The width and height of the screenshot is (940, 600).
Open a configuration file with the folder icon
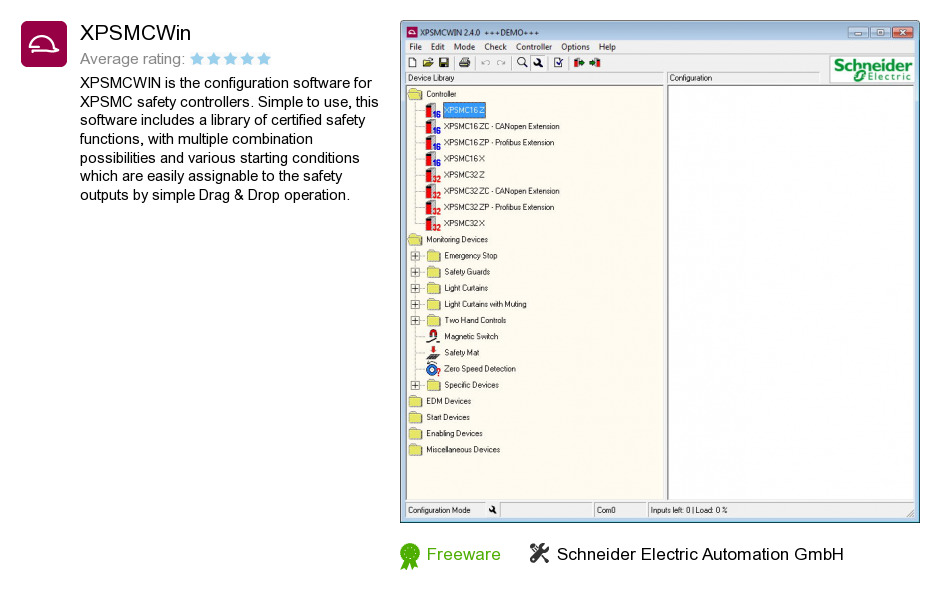[x=428, y=62]
